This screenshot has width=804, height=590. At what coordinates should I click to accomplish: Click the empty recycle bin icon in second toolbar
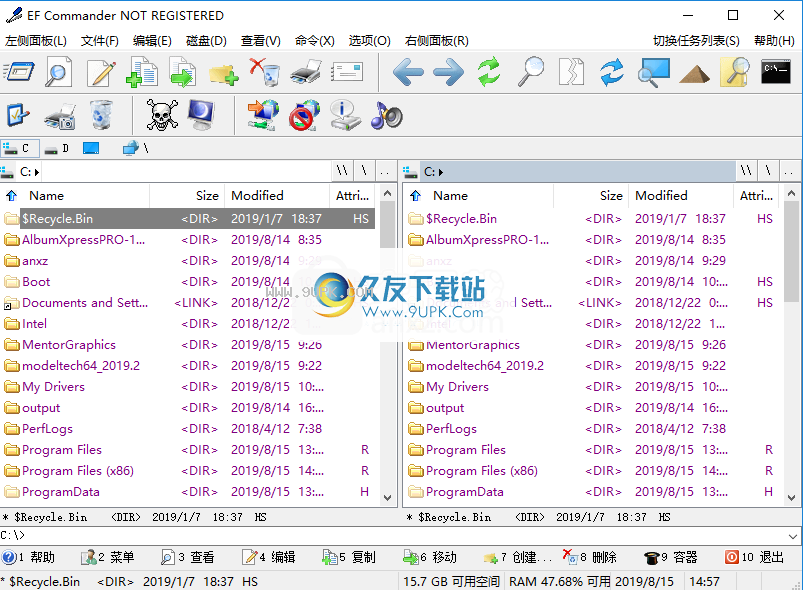coord(100,114)
